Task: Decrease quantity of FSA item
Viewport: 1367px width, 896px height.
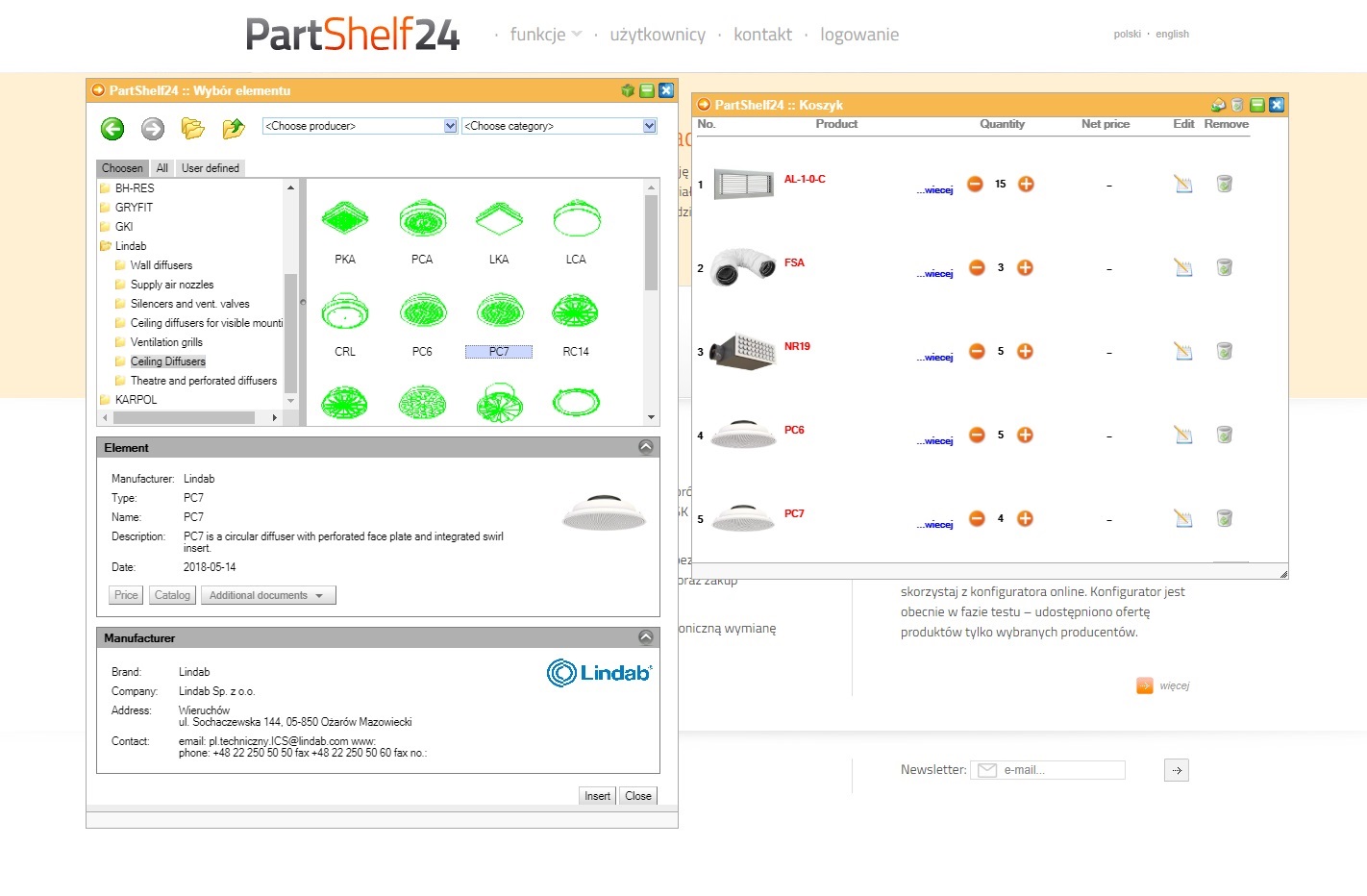Action: [977, 267]
